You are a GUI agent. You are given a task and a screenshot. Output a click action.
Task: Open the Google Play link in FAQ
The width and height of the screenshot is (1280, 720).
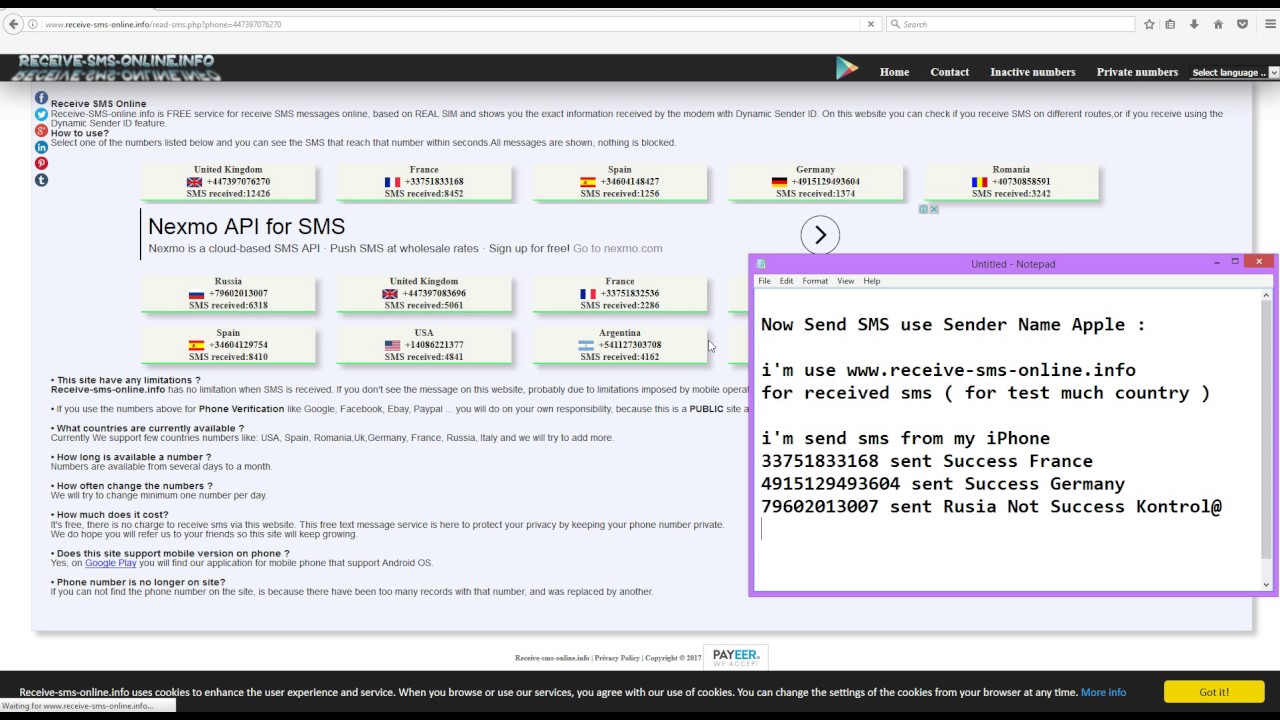tap(110, 563)
